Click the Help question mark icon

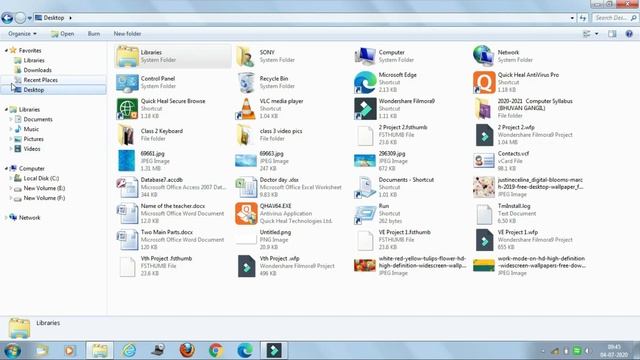tap(629, 34)
